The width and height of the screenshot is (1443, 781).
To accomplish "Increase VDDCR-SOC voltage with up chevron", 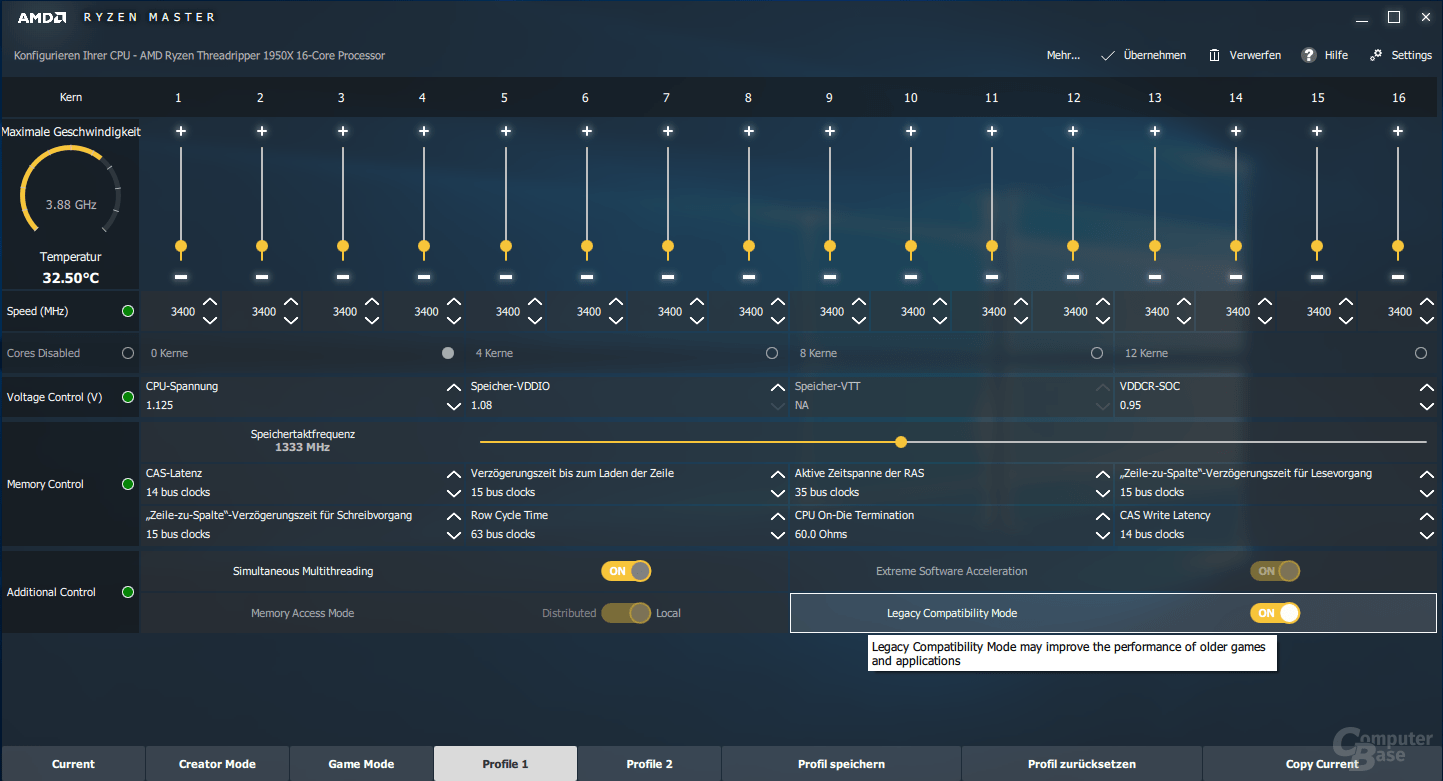I will tap(1426, 387).
